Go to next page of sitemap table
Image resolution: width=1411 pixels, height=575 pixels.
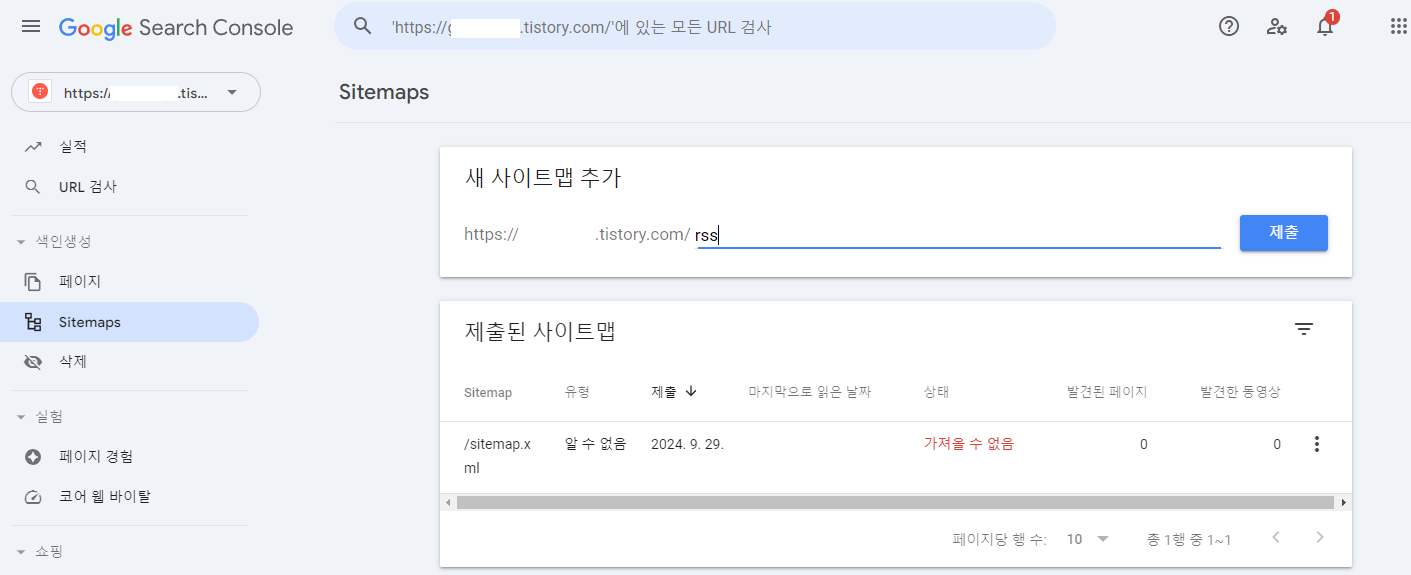1320,538
